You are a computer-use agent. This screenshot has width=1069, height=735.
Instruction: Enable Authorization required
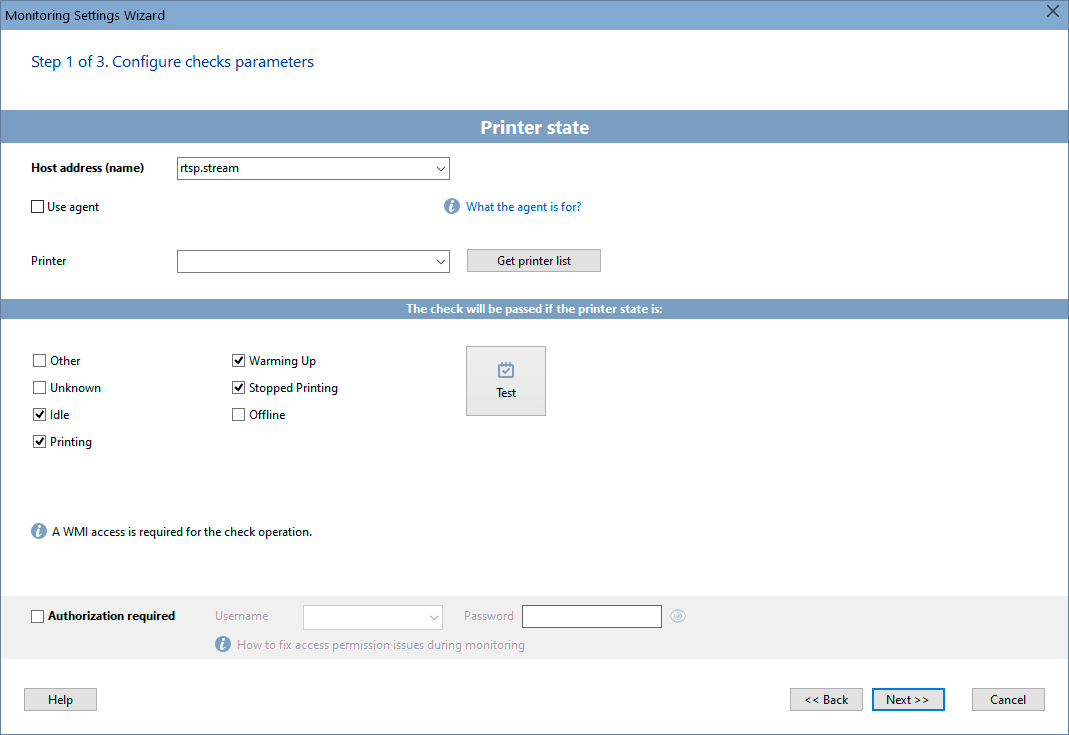(37, 616)
